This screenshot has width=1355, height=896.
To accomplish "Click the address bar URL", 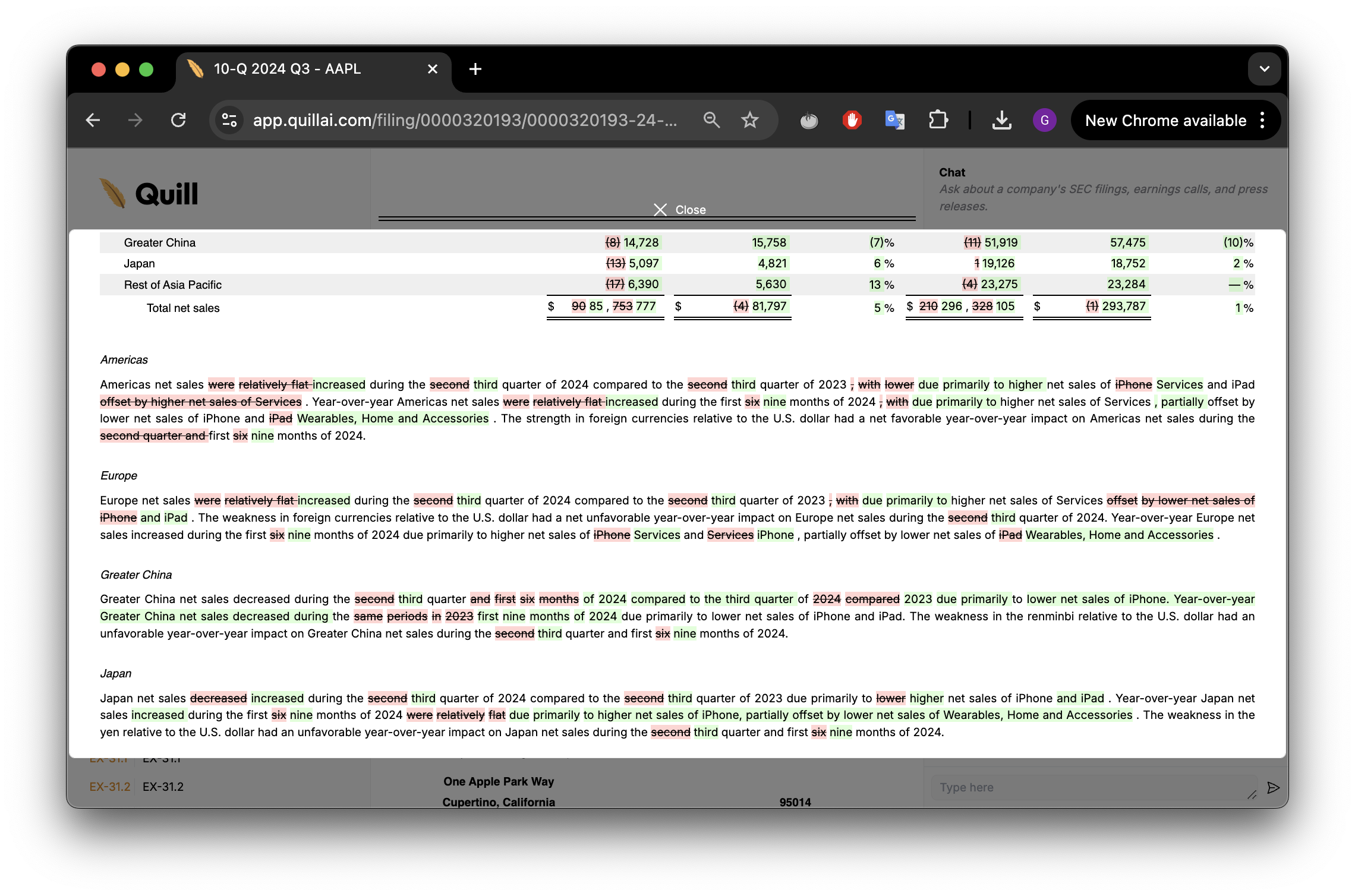I will pyautogui.click(x=465, y=121).
